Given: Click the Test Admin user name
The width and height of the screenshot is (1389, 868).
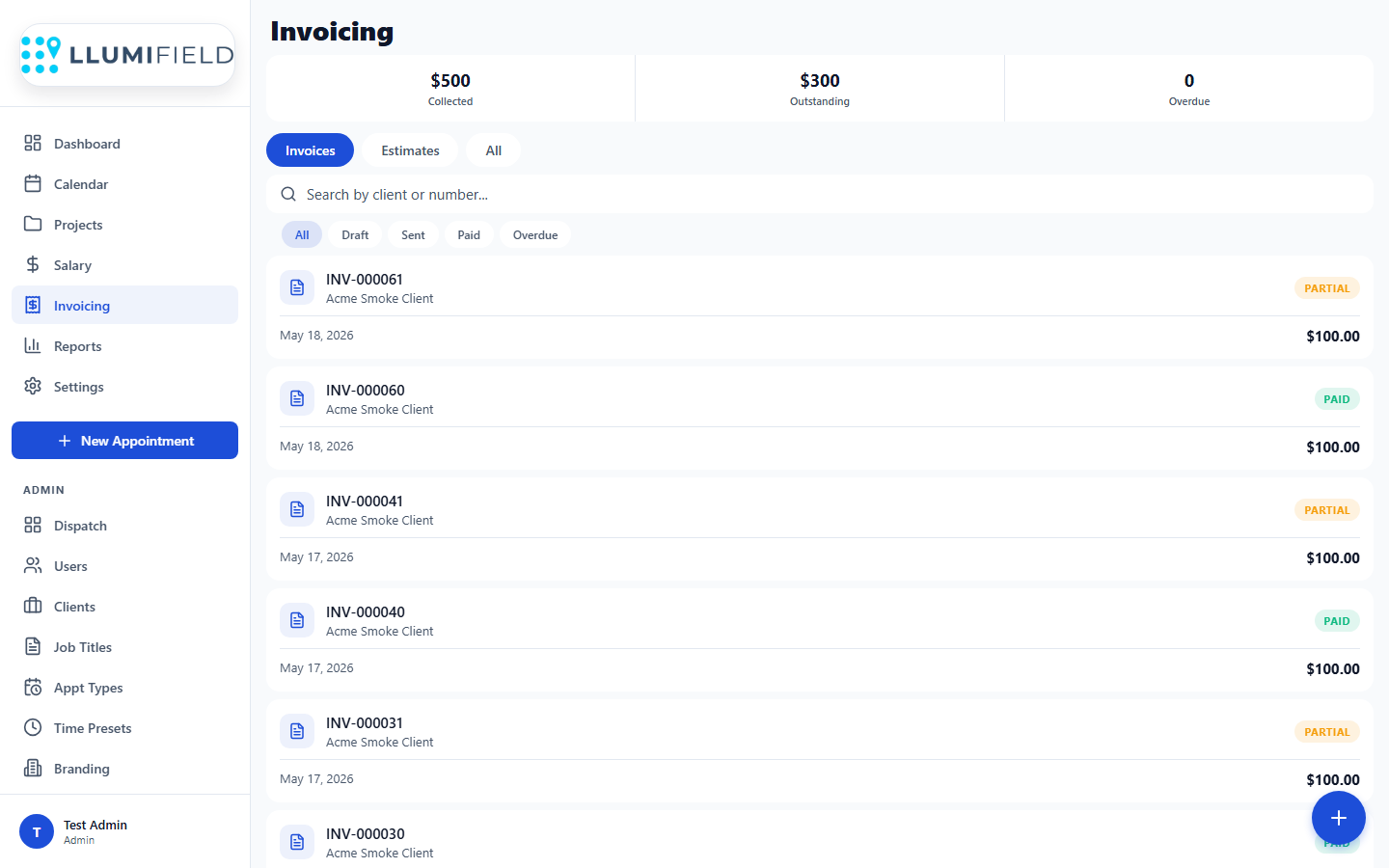Looking at the screenshot, I should [x=95, y=825].
